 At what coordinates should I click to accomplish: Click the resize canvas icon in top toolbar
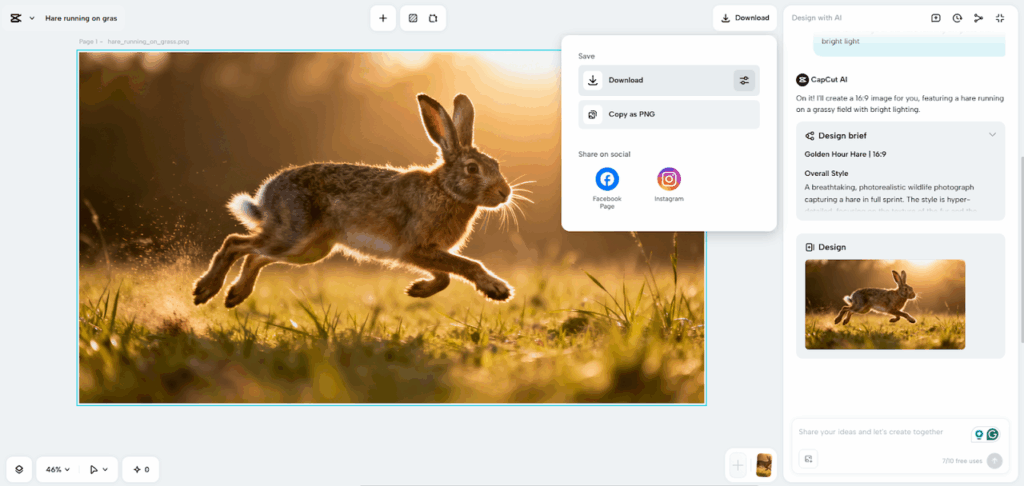tap(433, 18)
